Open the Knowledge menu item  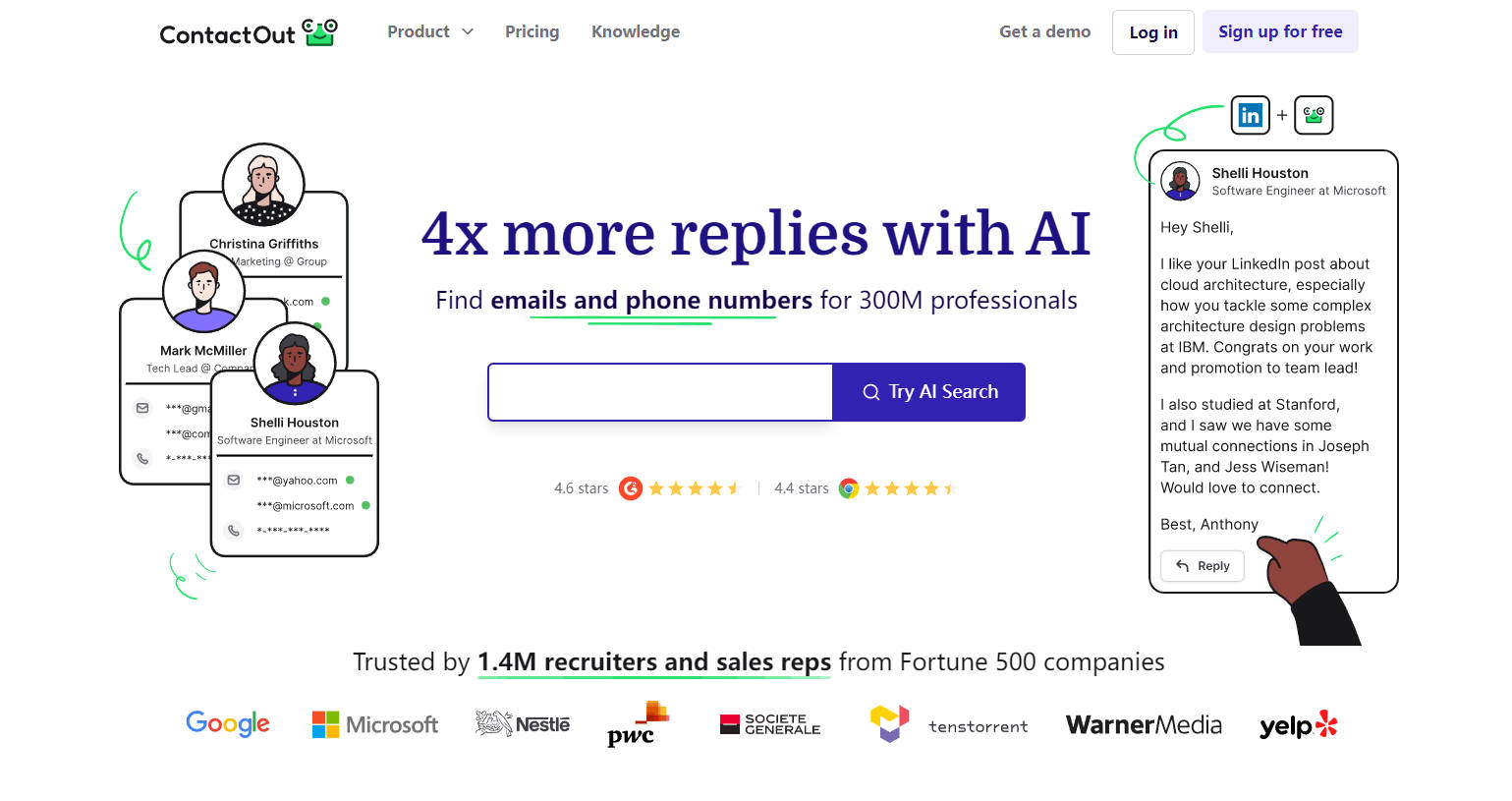pos(636,31)
